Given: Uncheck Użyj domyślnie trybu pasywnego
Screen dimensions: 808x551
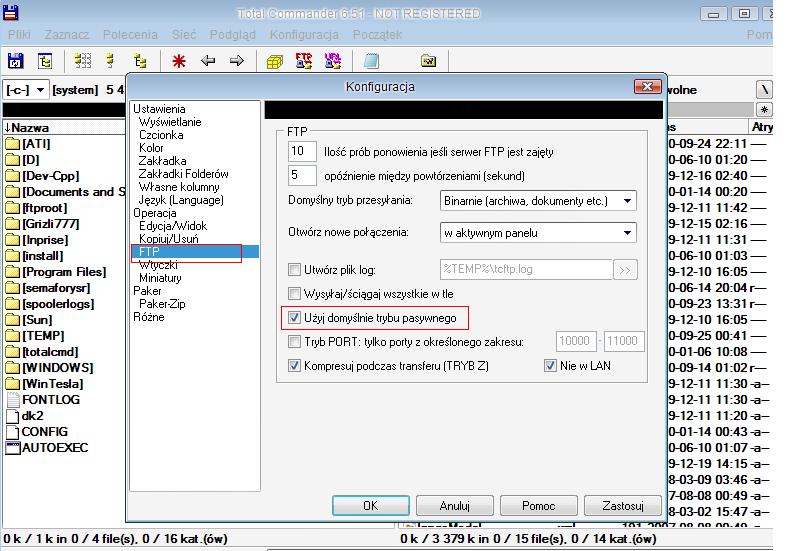Looking at the screenshot, I should pos(294,318).
